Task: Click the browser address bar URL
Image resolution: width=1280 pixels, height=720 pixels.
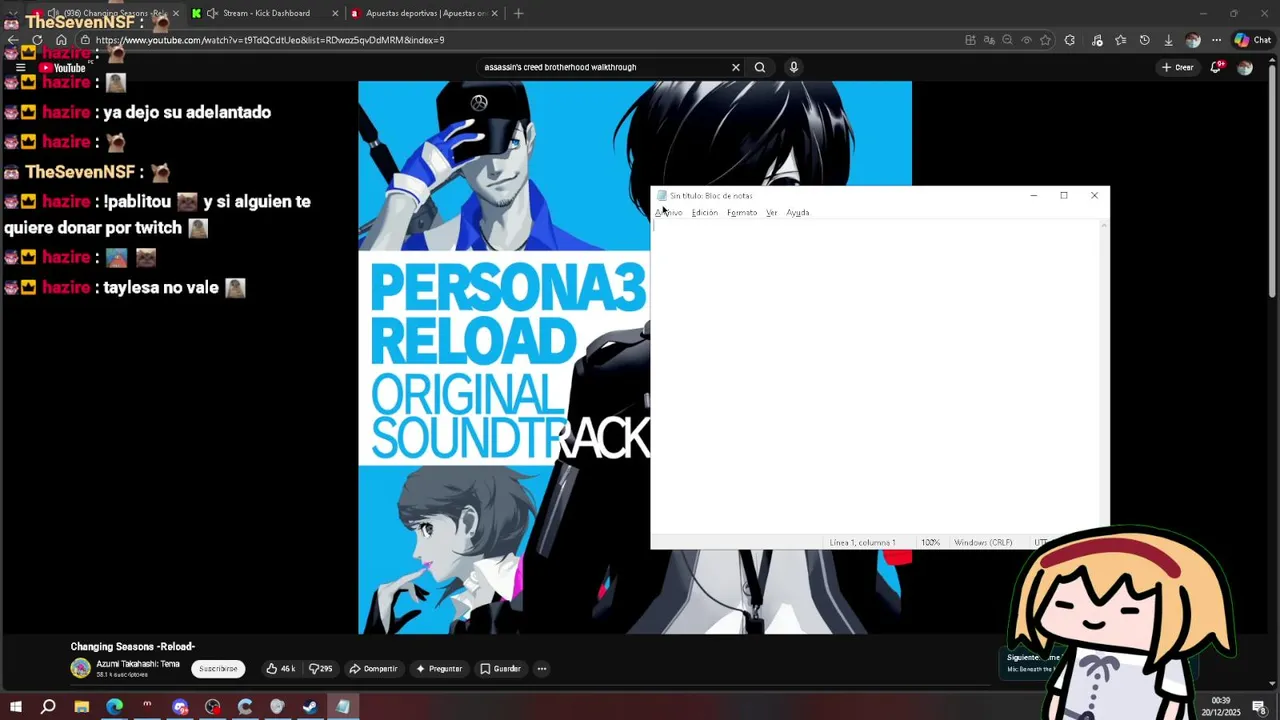Action: (x=270, y=40)
